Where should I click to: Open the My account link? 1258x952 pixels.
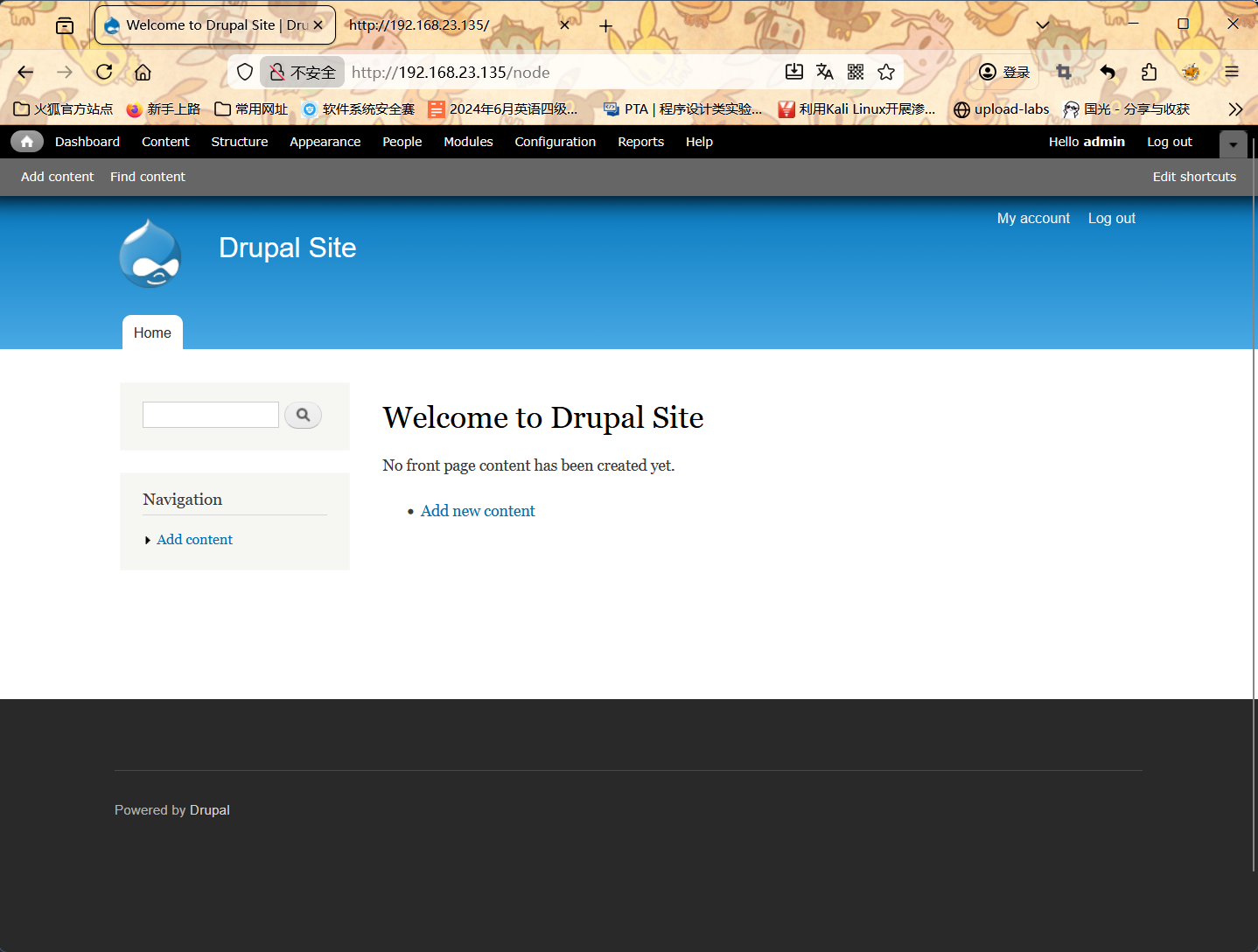tap(1033, 219)
